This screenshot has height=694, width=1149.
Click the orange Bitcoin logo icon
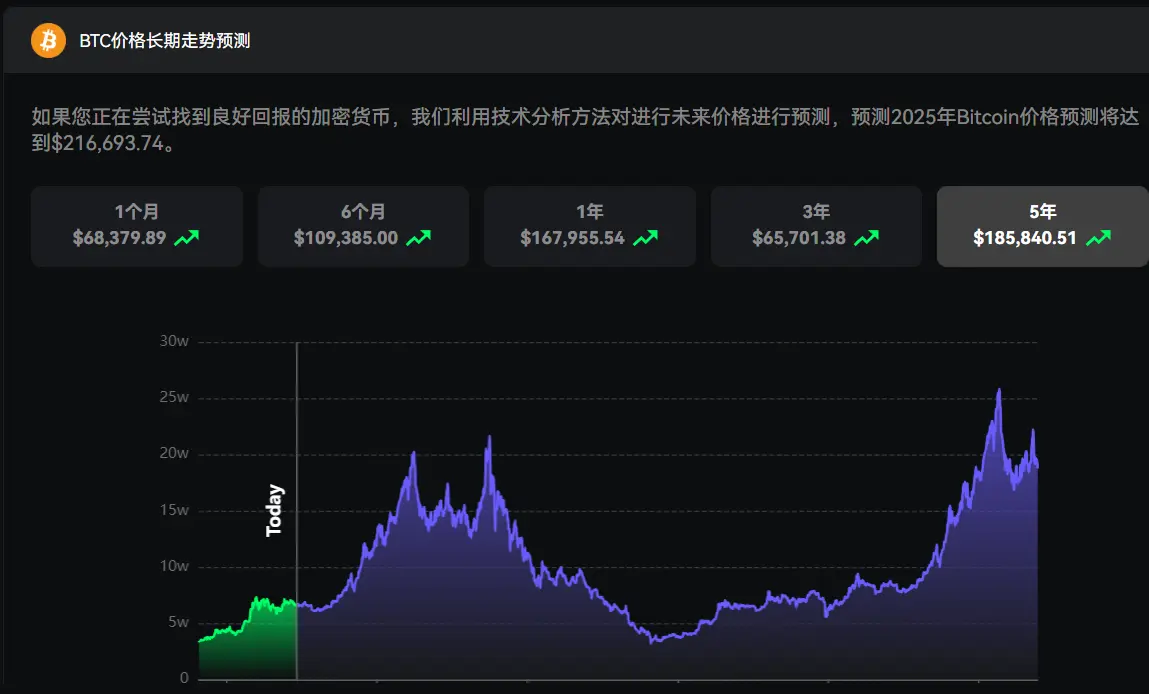coord(48,40)
